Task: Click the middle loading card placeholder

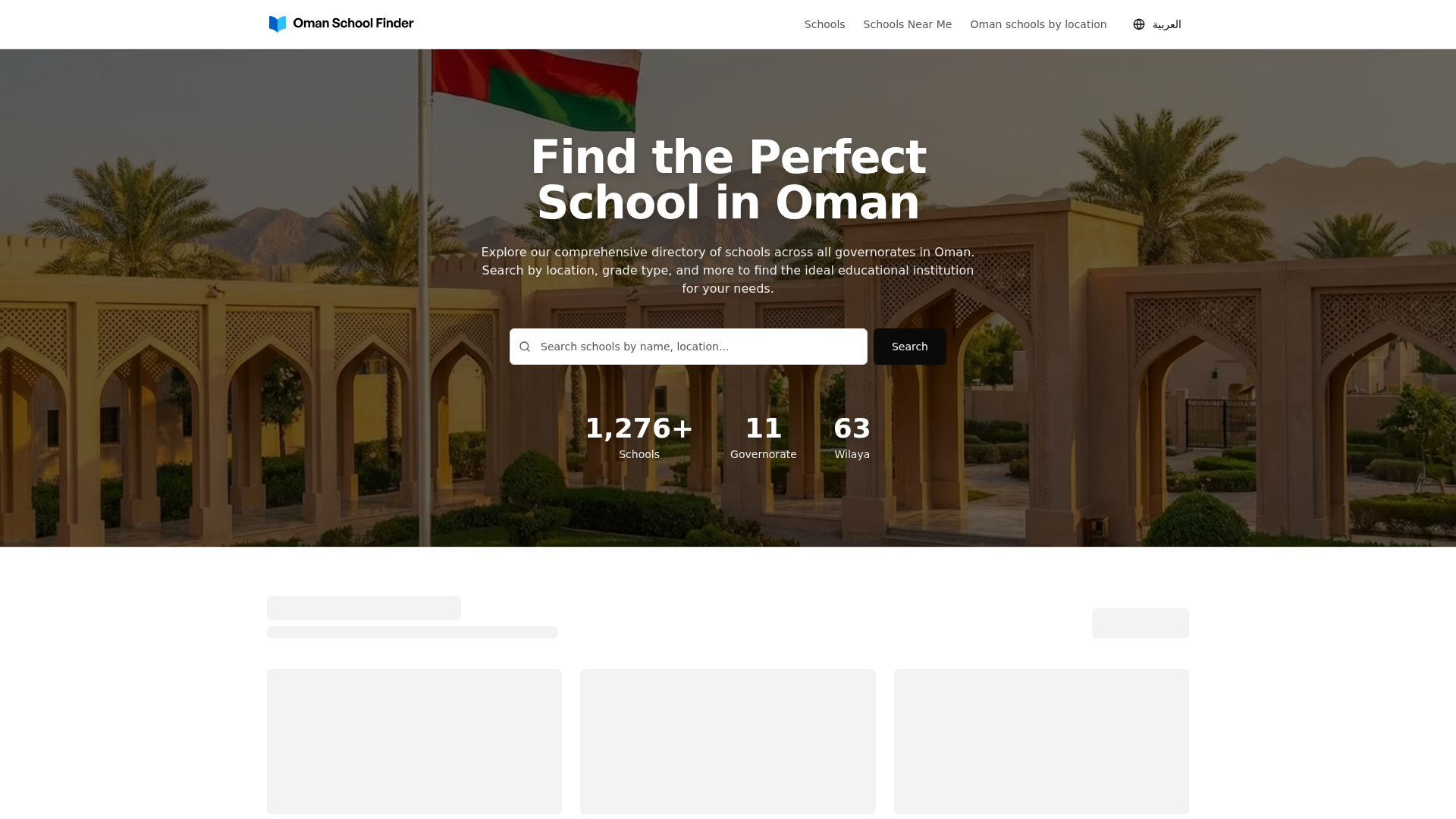Action: (x=728, y=742)
